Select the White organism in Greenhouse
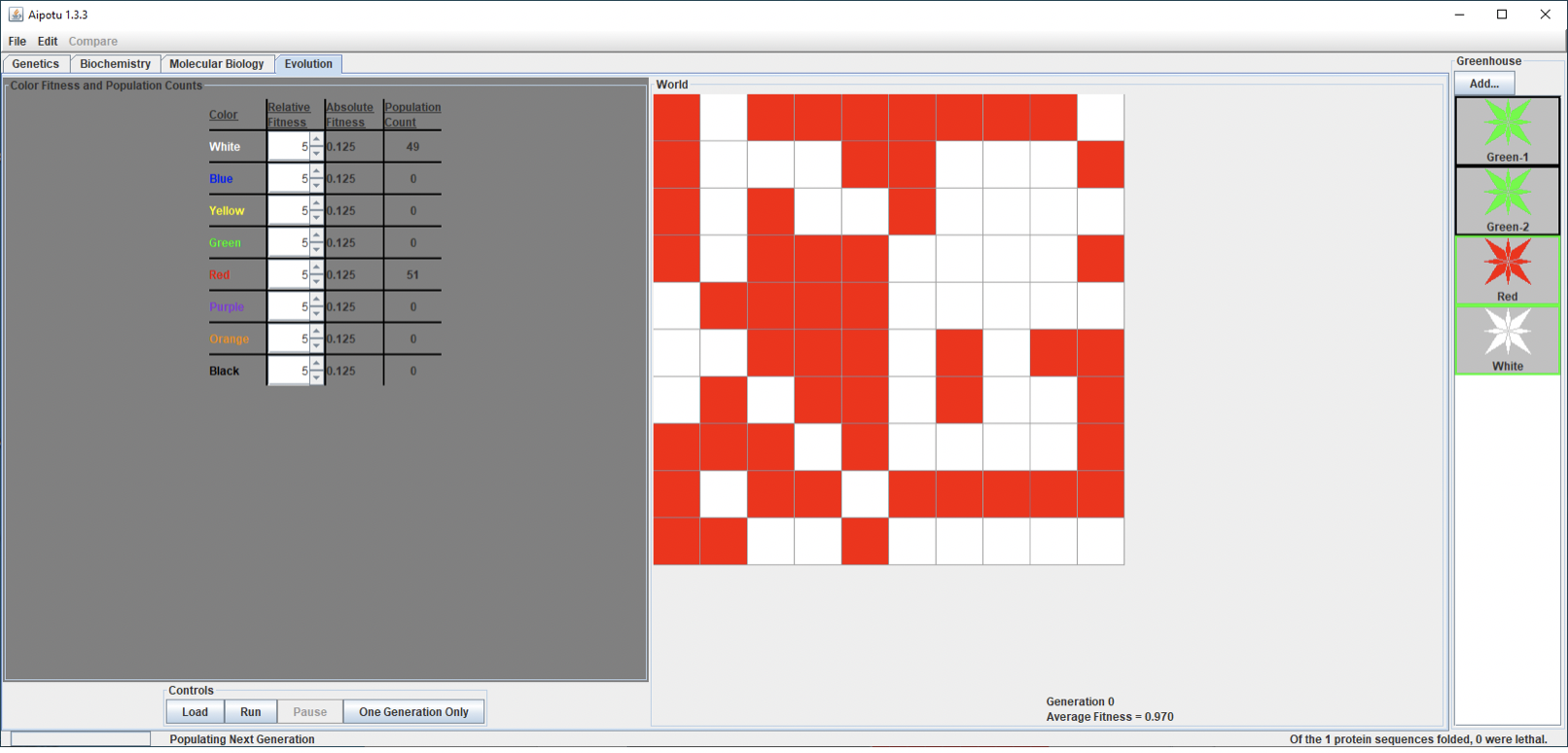 [x=1507, y=340]
